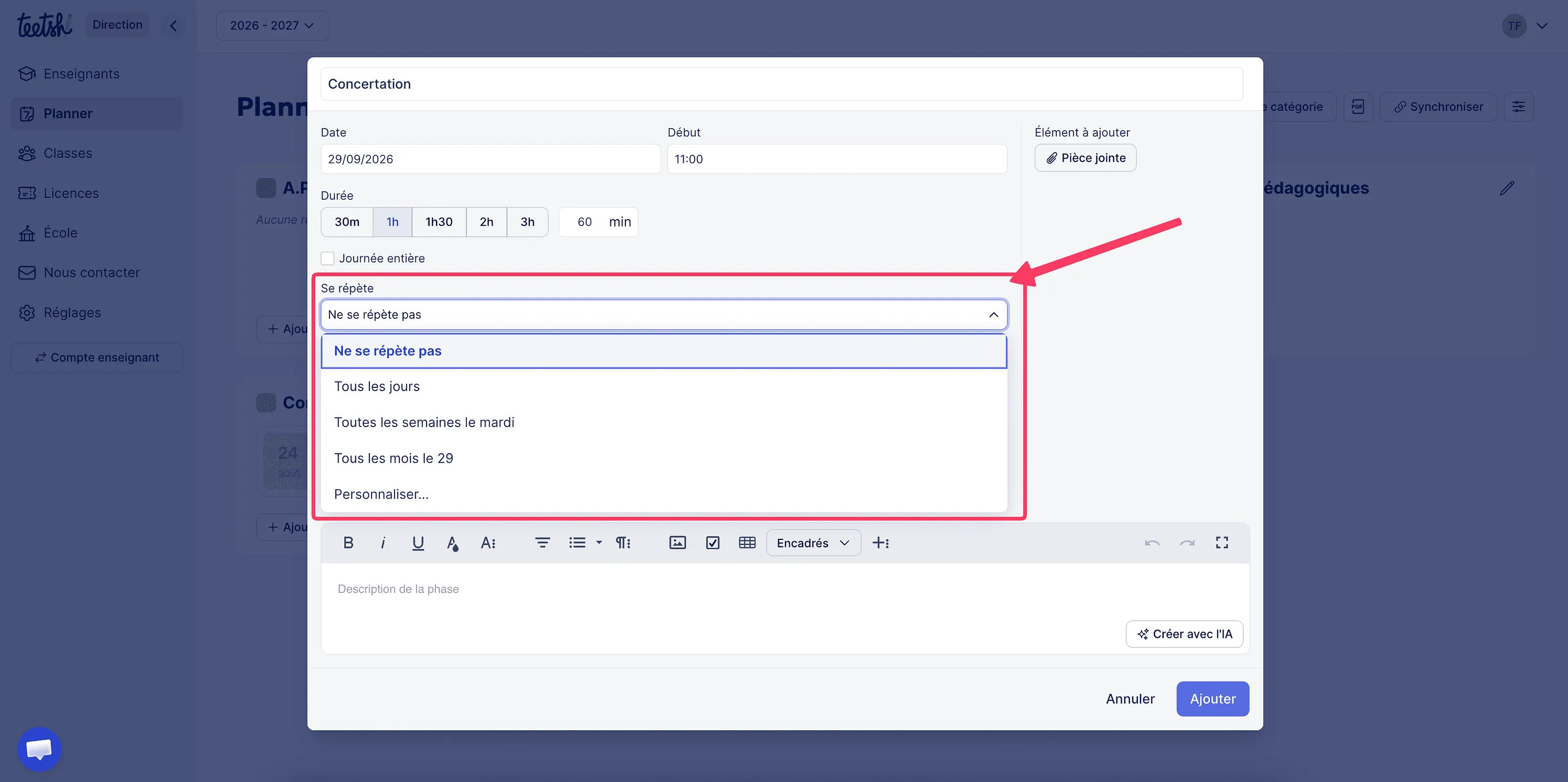The image size is (1568, 782).
Task: Select the 1h duration option
Action: click(393, 222)
